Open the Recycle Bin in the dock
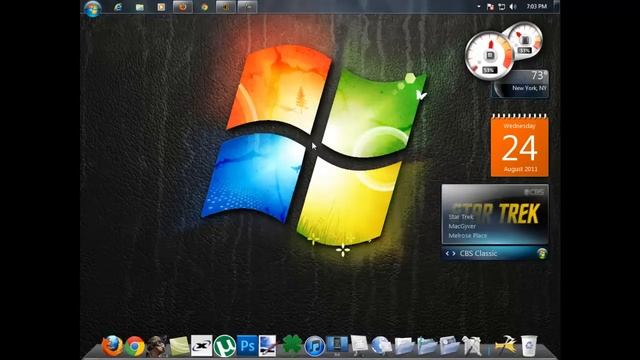The width and height of the screenshot is (640, 360). (x=529, y=346)
